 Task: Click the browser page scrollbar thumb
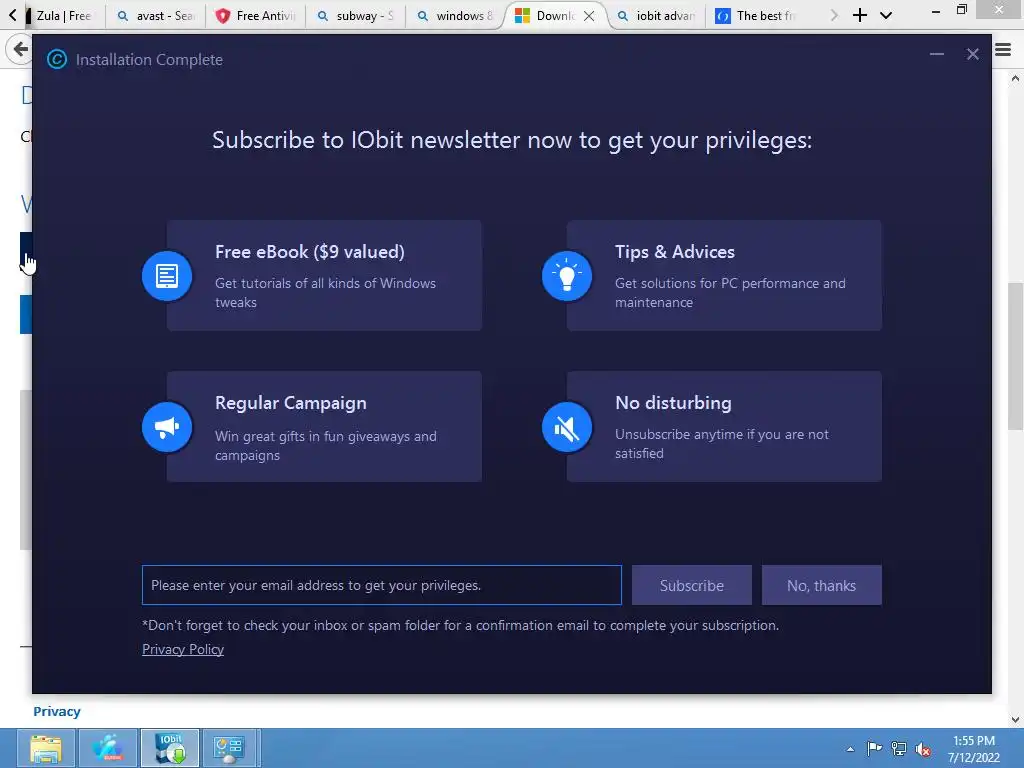(1015, 356)
